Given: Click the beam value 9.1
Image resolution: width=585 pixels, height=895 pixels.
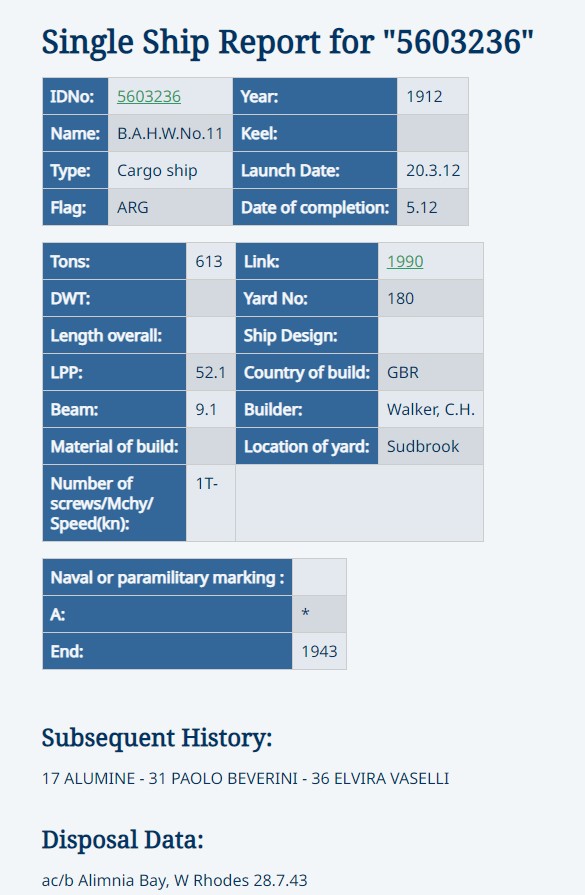Looking at the screenshot, I should coord(211,410).
